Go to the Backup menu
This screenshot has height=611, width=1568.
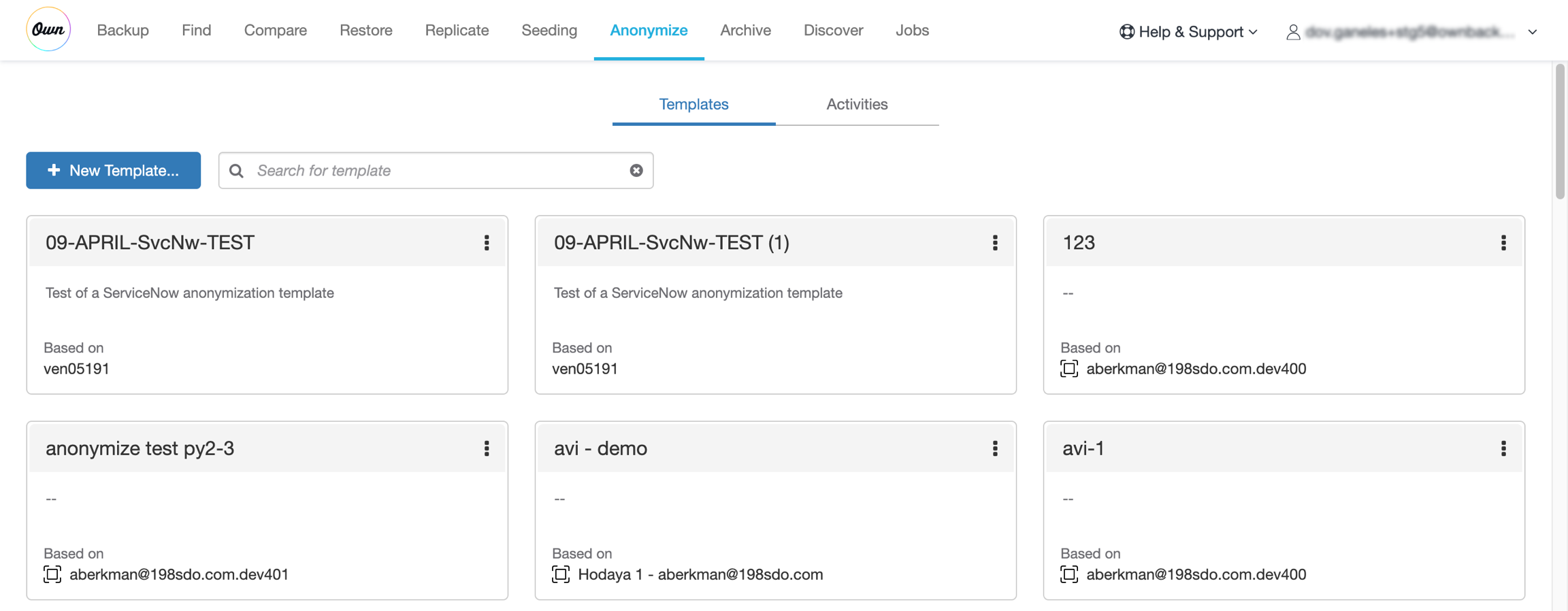(123, 30)
